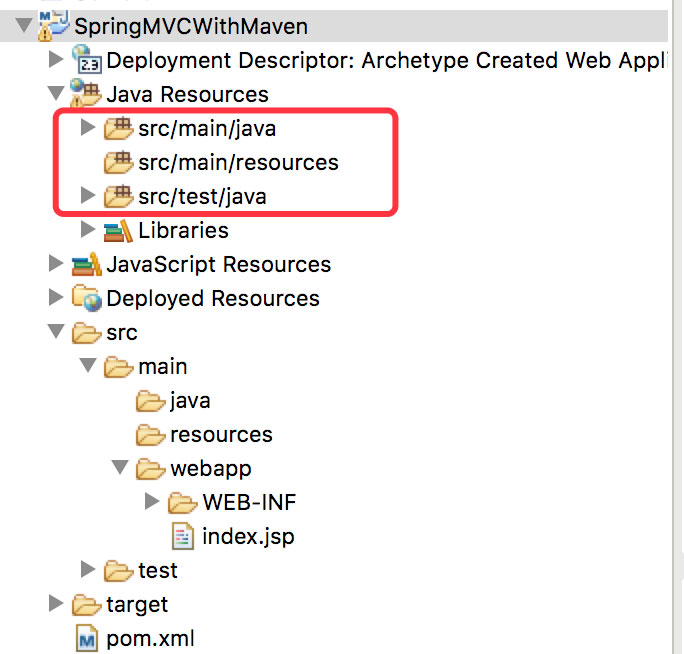Select the src/main/resources label

[239, 163]
